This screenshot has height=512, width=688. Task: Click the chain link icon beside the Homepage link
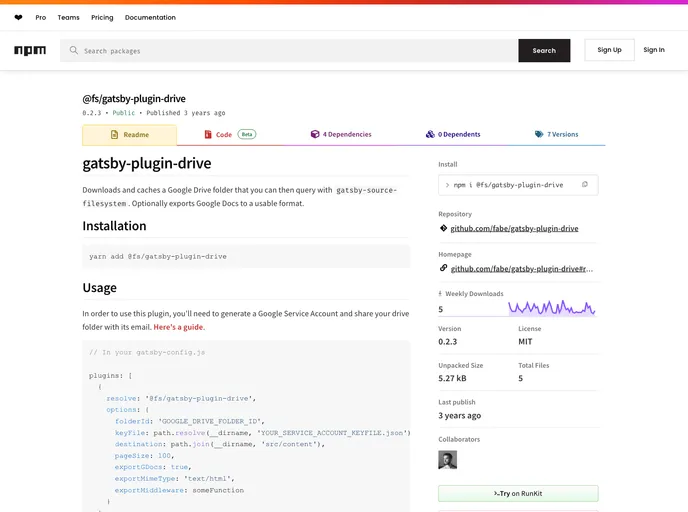[x=443, y=268]
